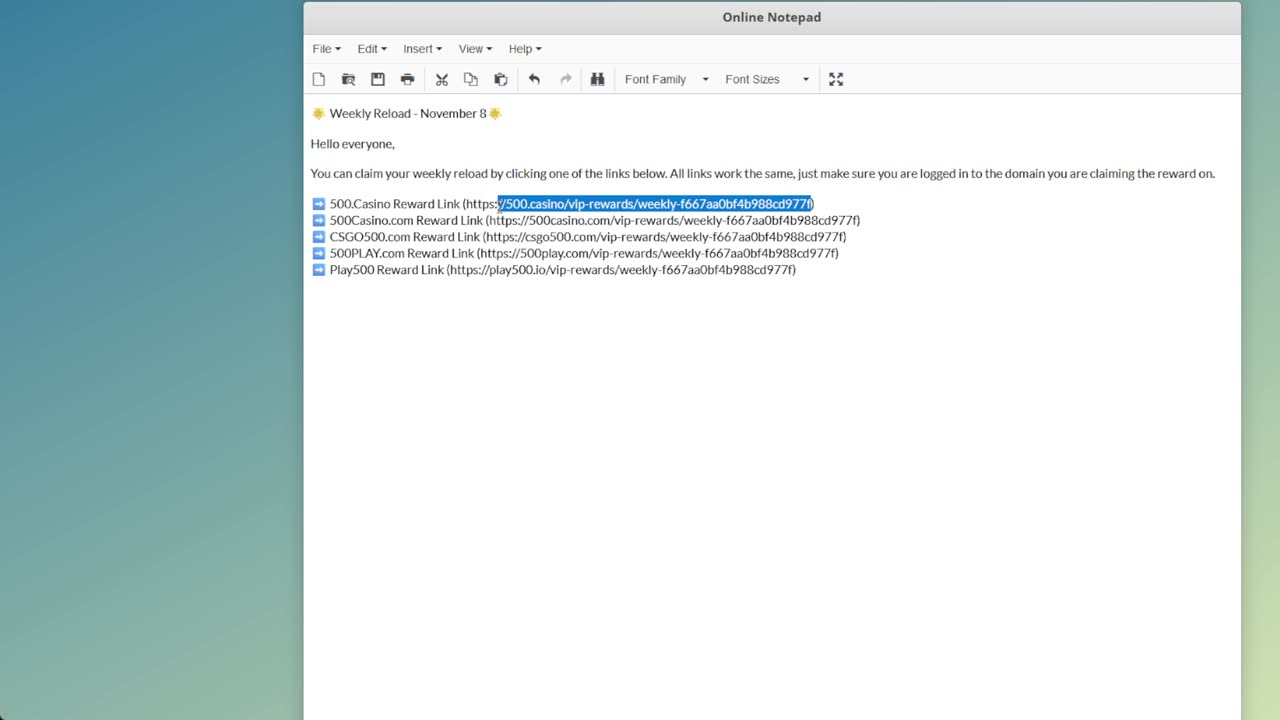Click the Online Notepad title text

click(772, 17)
